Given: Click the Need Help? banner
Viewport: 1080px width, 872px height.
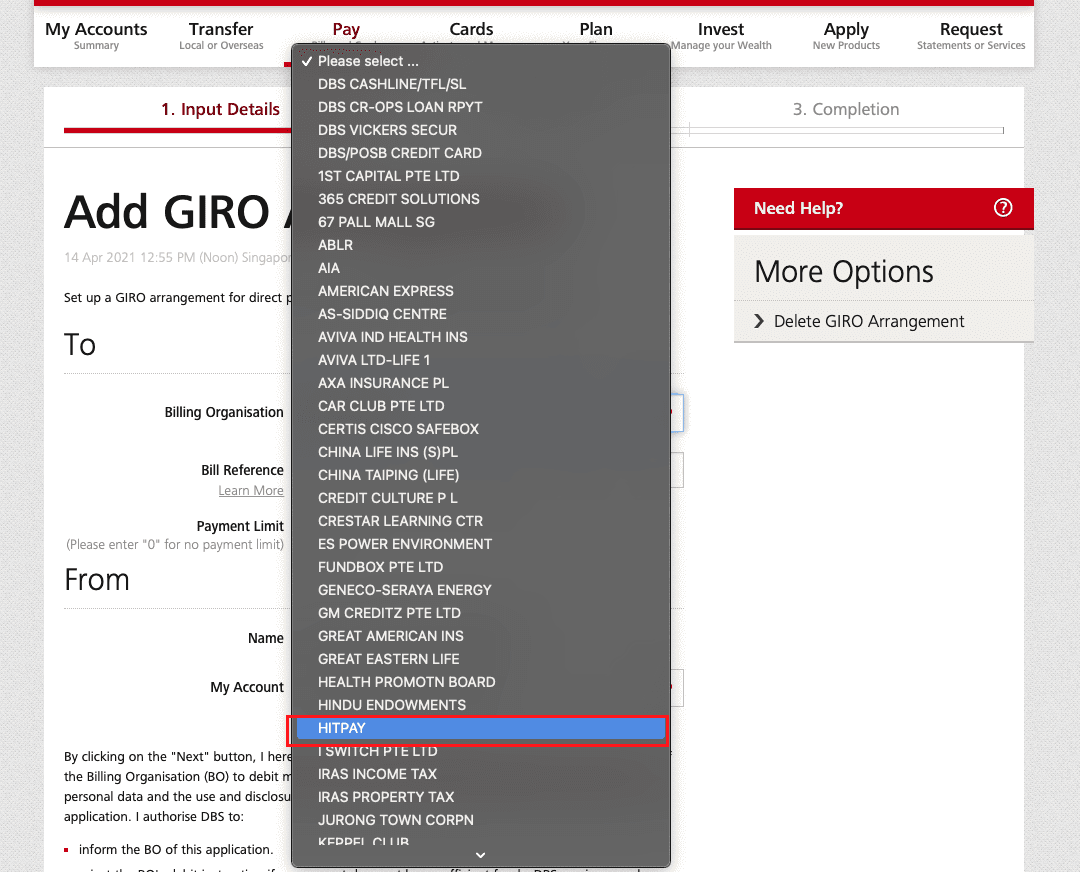Looking at the screenshot, I should coord(884,208).
